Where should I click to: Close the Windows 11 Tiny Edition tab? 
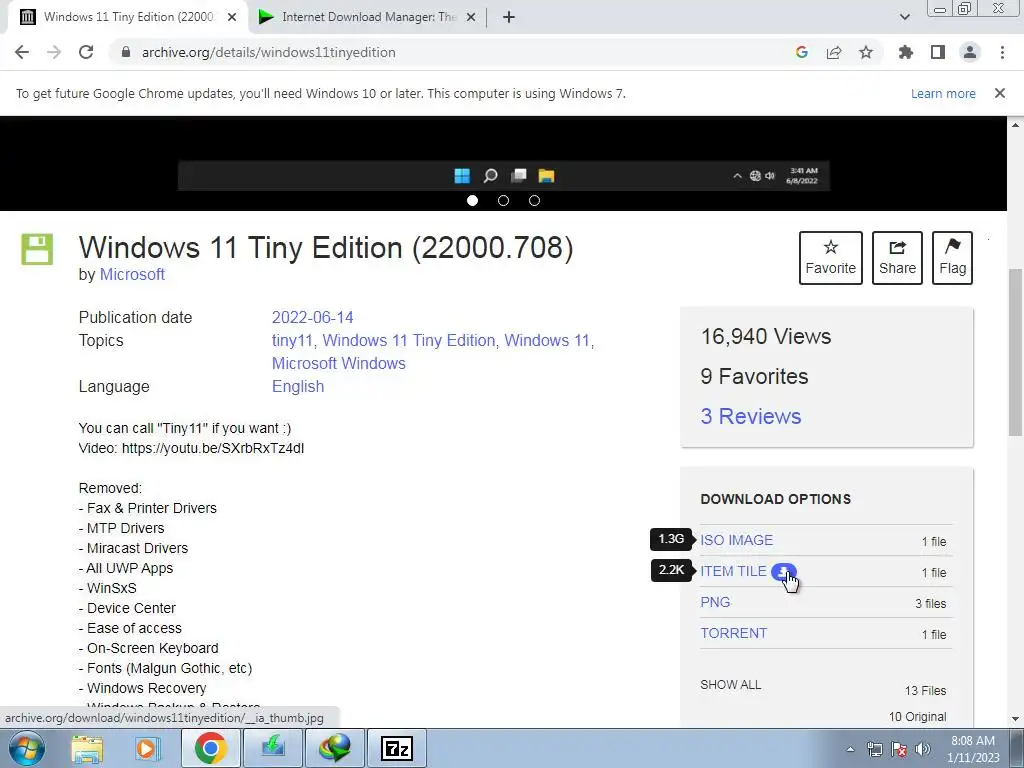point(232,17)
